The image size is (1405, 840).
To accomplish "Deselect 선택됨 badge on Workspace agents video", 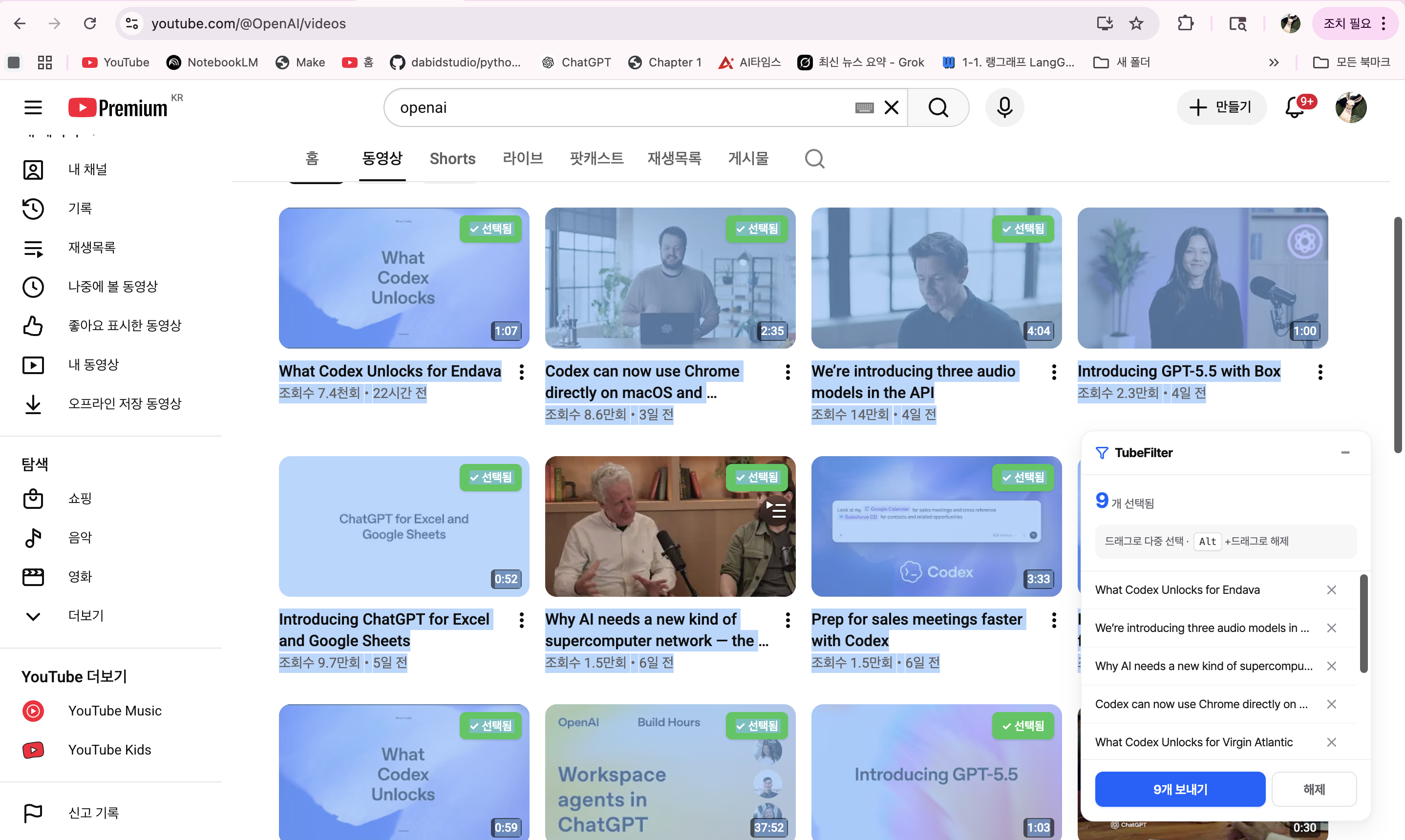I will click(756, 726).
